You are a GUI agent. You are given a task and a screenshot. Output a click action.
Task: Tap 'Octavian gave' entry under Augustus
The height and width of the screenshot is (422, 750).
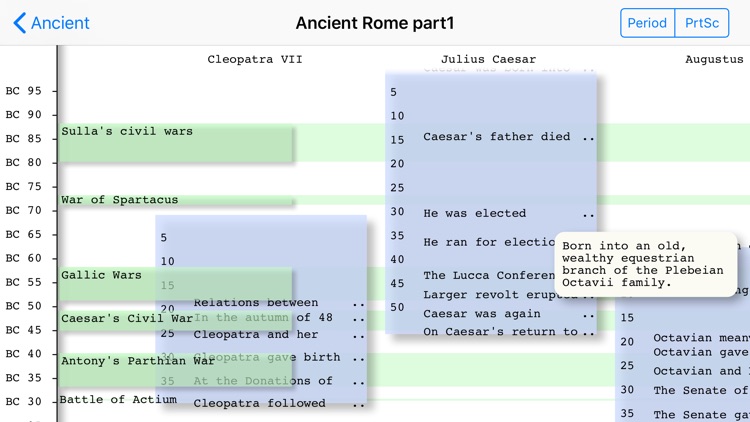pos(701,352)
